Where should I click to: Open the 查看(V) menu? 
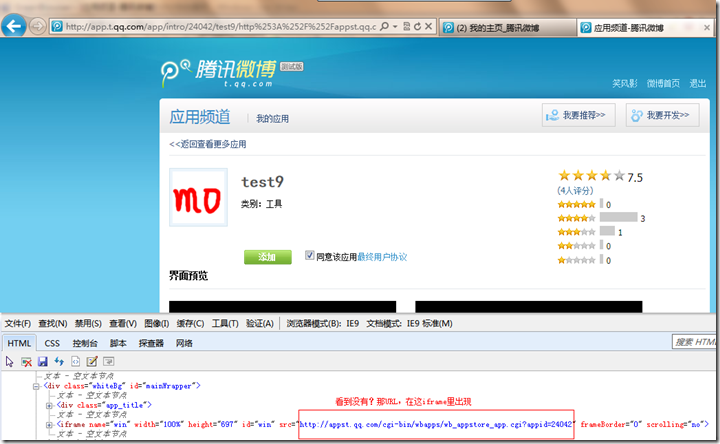[x=123, y=324]
